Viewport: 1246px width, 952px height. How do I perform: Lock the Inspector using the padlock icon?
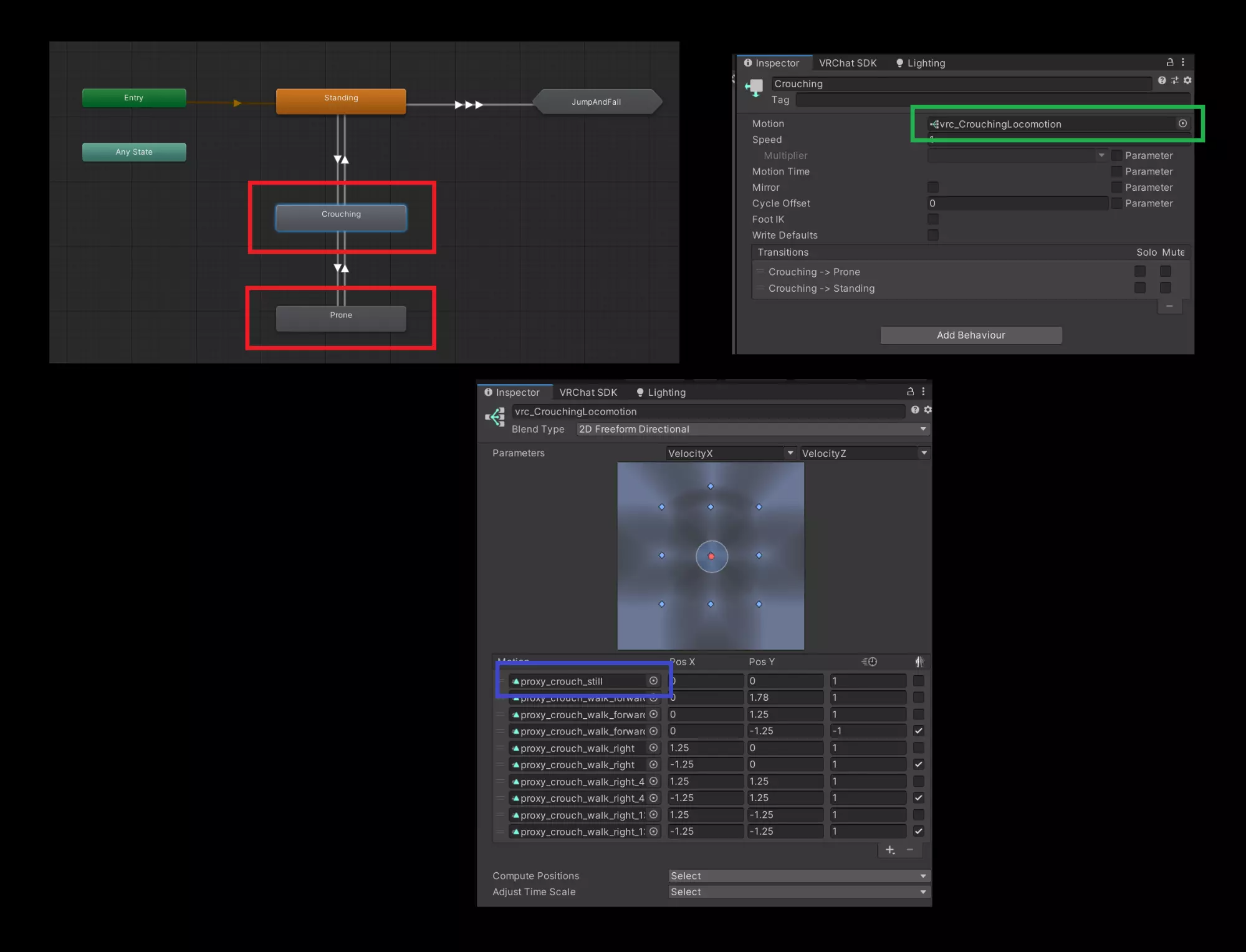(1169, 62)
